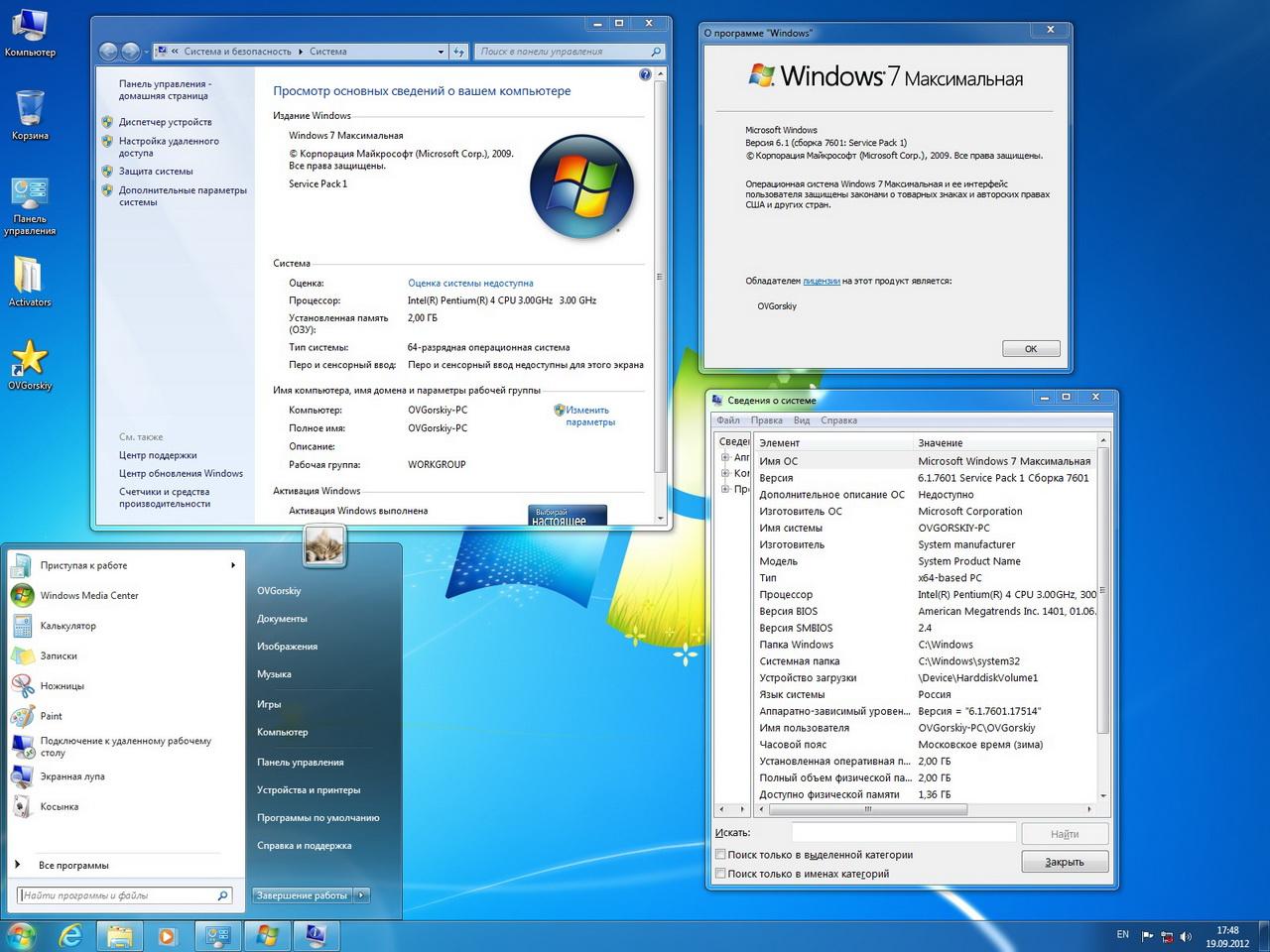Open the recent pages dropdown beside the Forward arrow

tap(147, 52)
